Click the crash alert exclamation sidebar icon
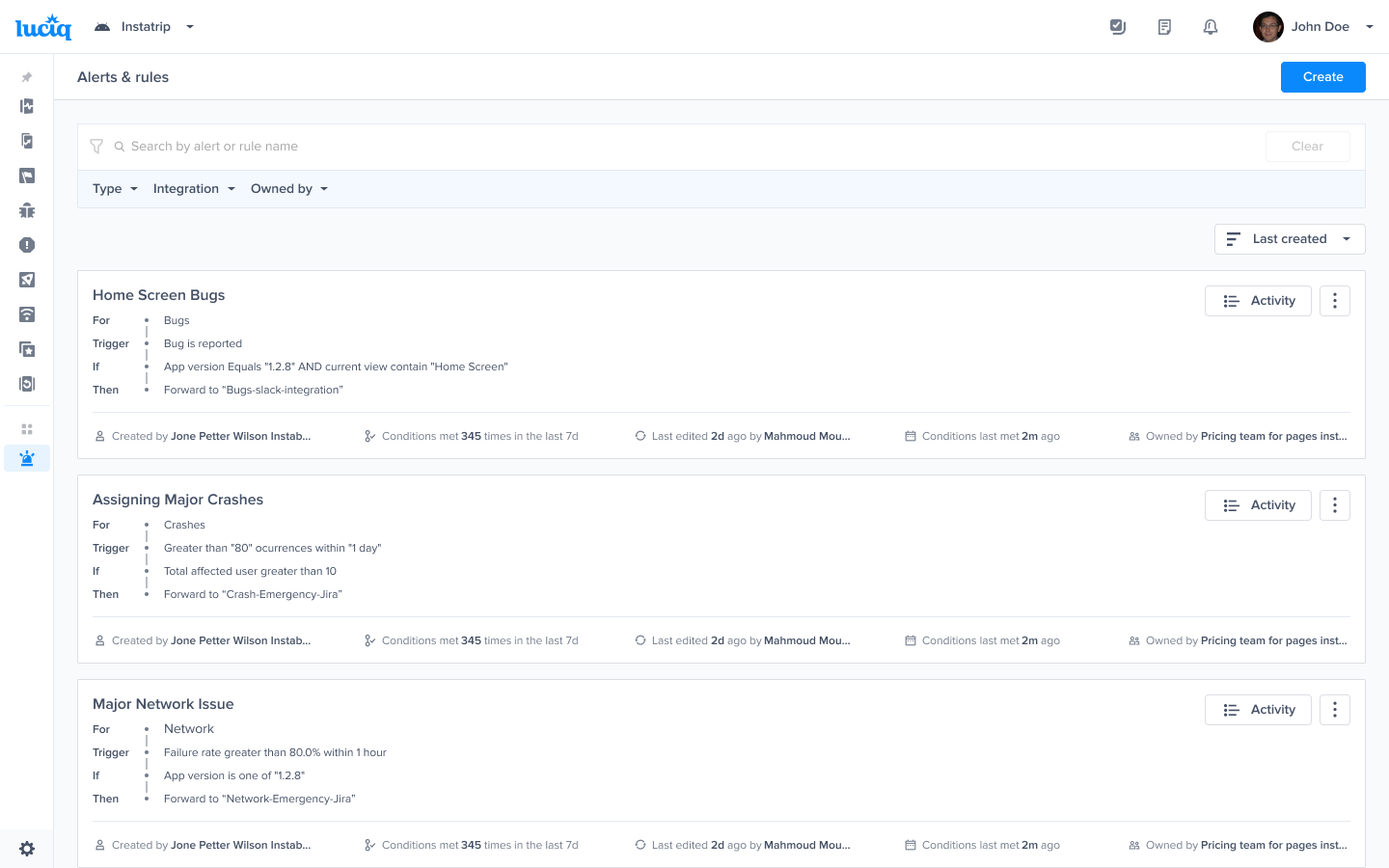 point(27,245)
